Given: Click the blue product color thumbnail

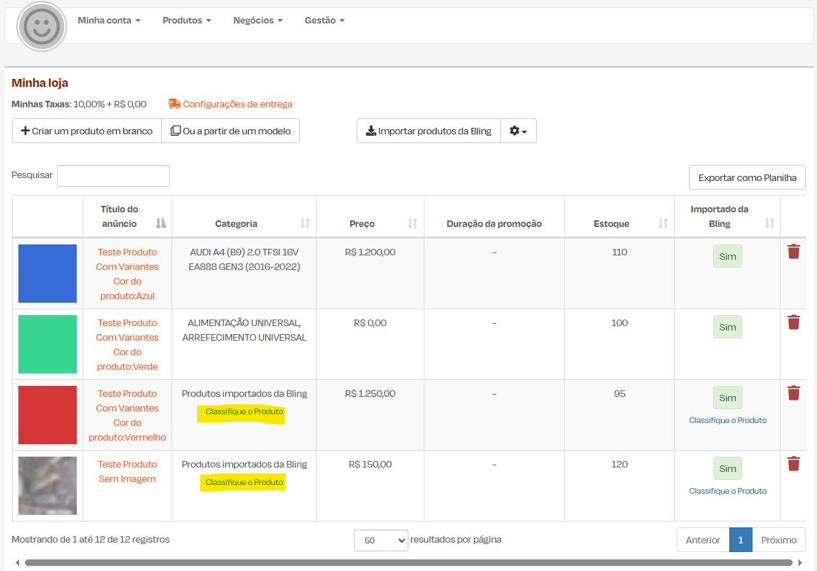Looking at the screenshot, I should click(47, 273).
